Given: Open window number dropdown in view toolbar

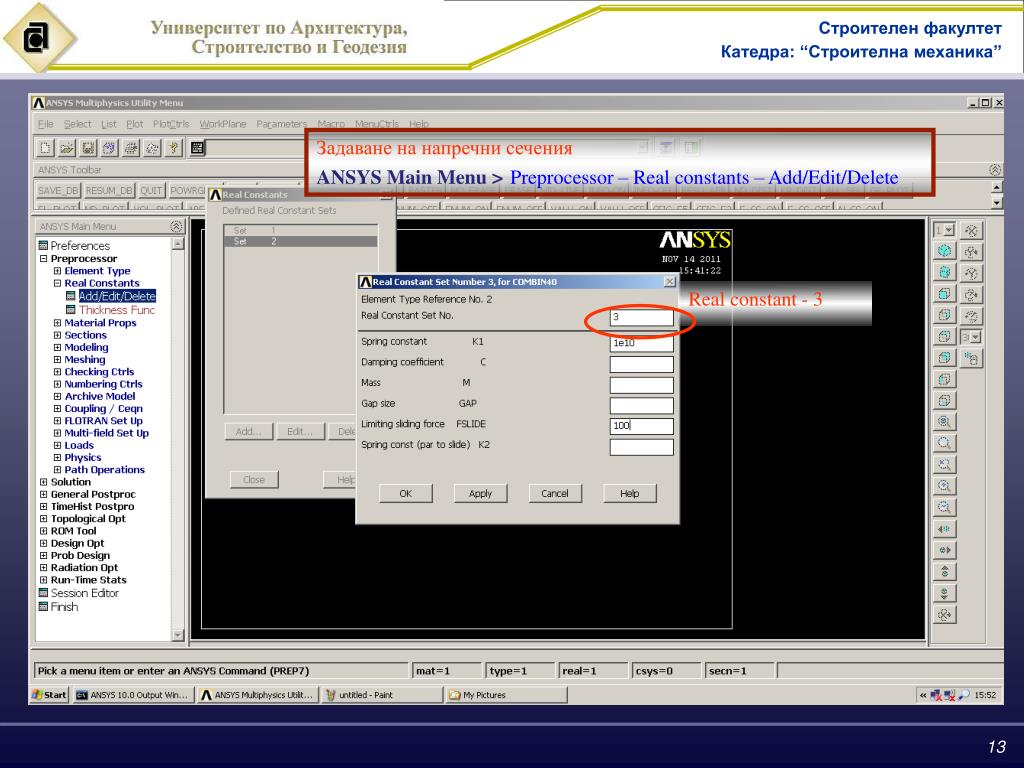Looking at the screenshot, I should coord(950,230).
